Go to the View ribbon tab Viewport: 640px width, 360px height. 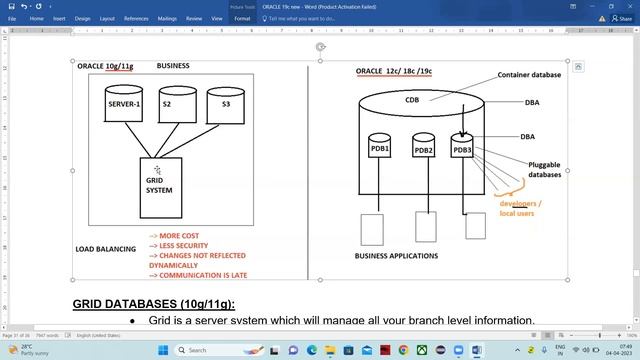[x=217, y=19]
